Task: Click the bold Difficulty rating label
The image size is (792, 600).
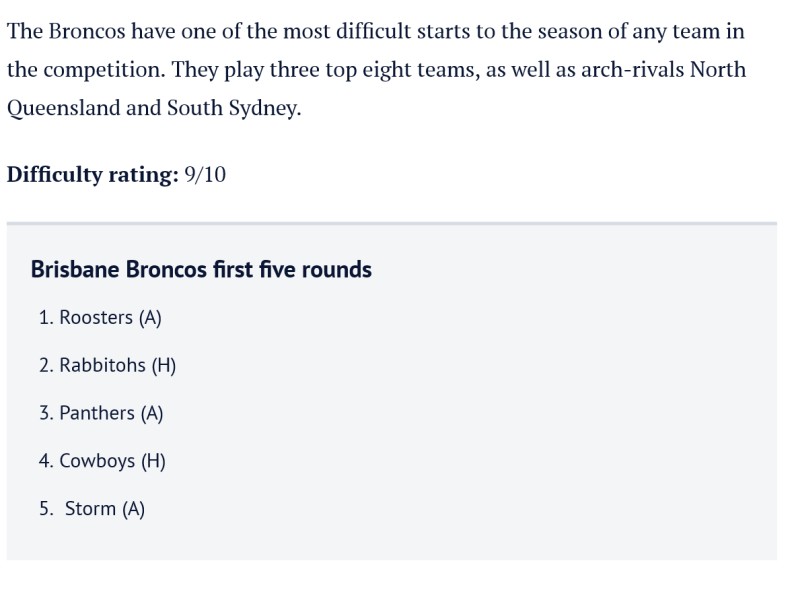Action: coord(92,175)
